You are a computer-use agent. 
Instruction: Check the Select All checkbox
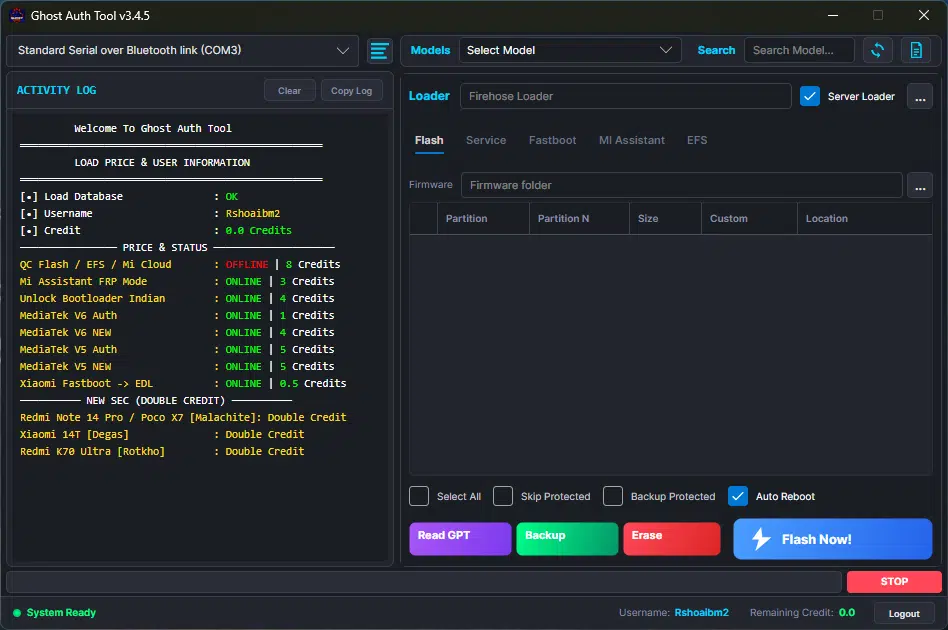pyautogui.click(x=418, y=496)
